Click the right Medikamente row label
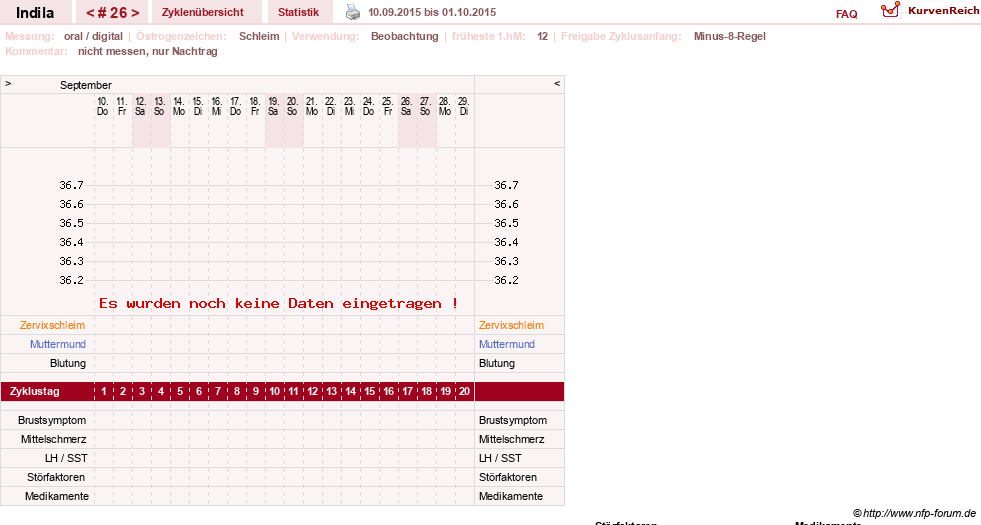This screenshot has height=525, width=981. point(511,496)
